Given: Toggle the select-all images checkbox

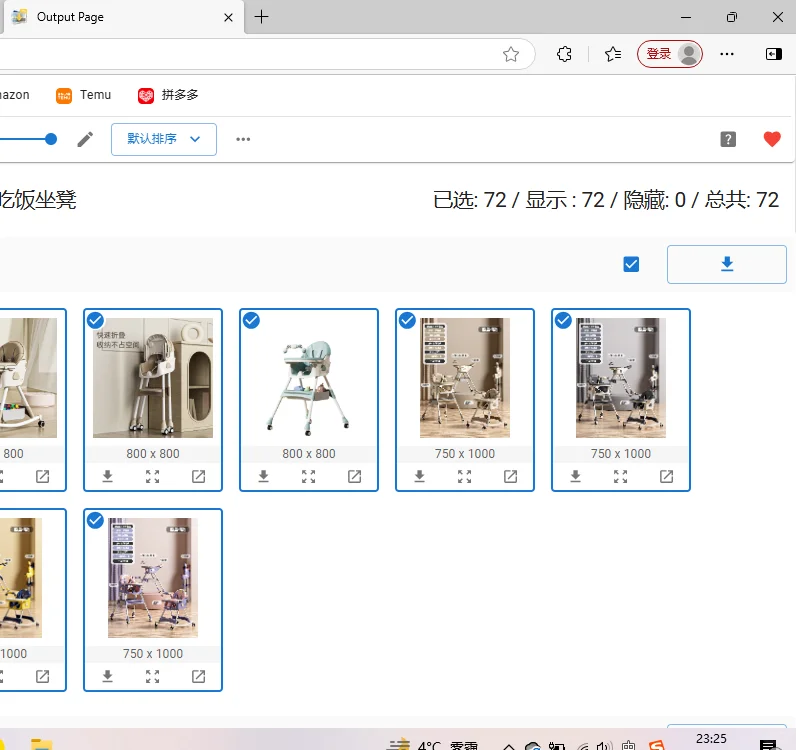Looking at the screenshot, I should (x=631, y=264).
